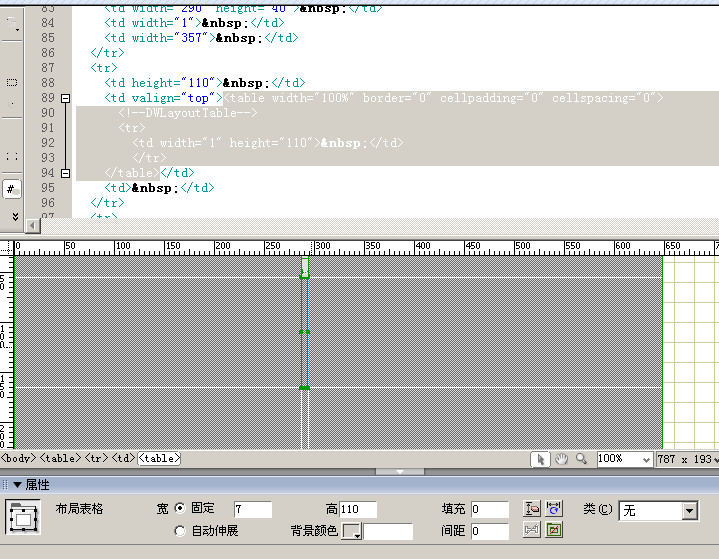The width and height of the screenshot is (719, 559).
Task: Collapse the code fold at line 89
Action: pyautogui.click(x=66, y=98)
